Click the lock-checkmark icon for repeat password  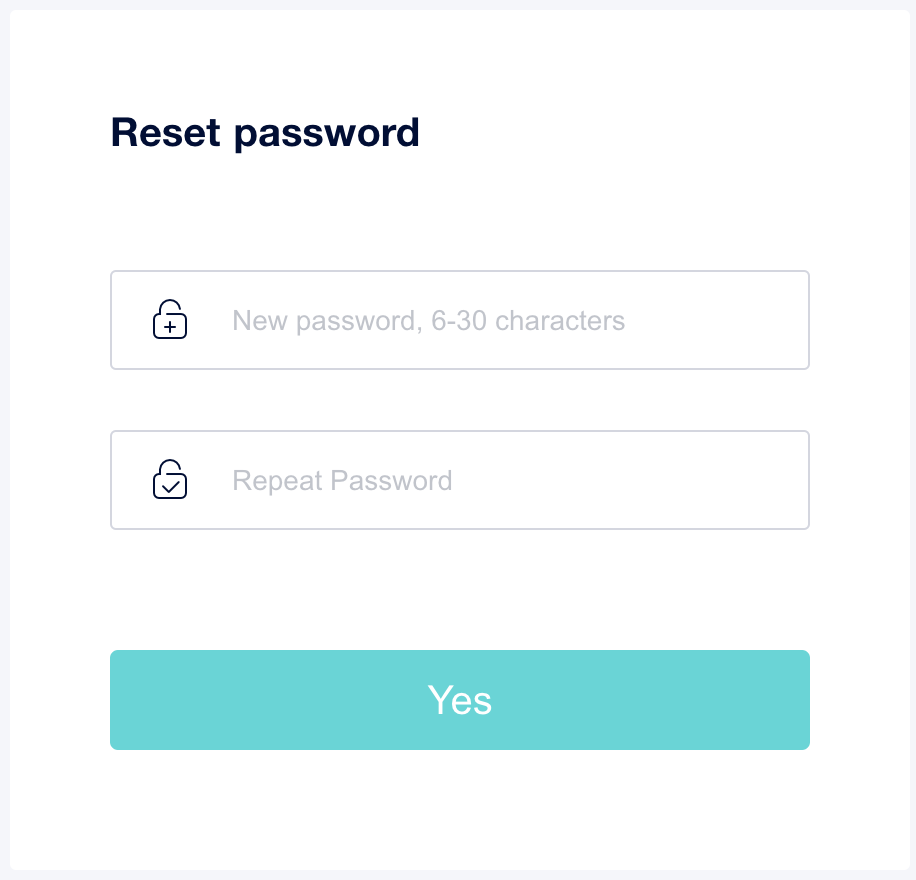pyautogui.click(x=170, y=480)
